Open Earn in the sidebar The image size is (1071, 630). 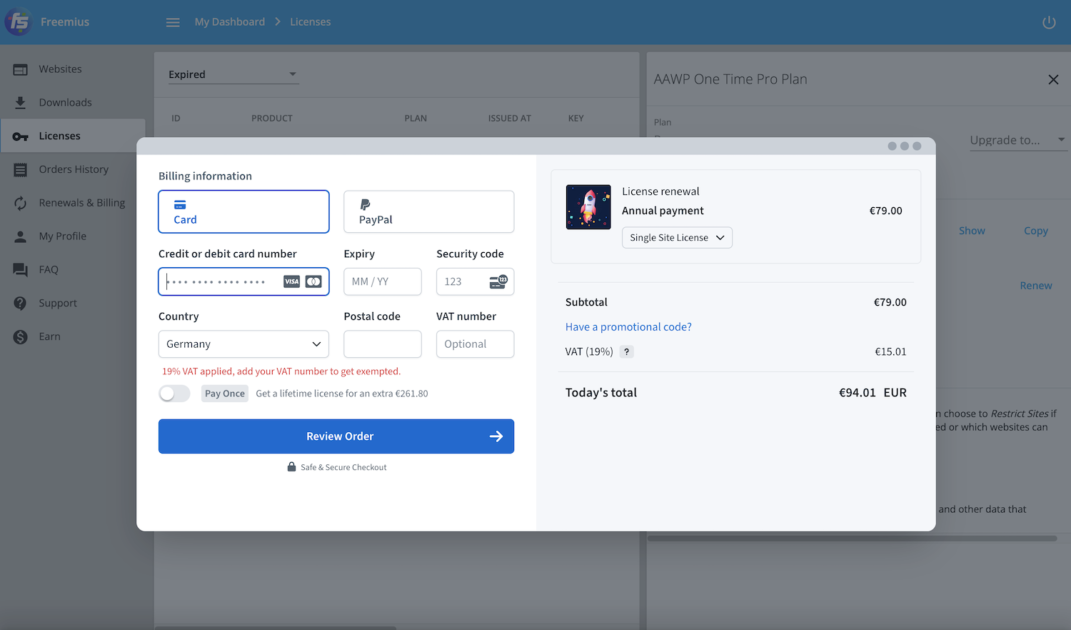(49, 336)
